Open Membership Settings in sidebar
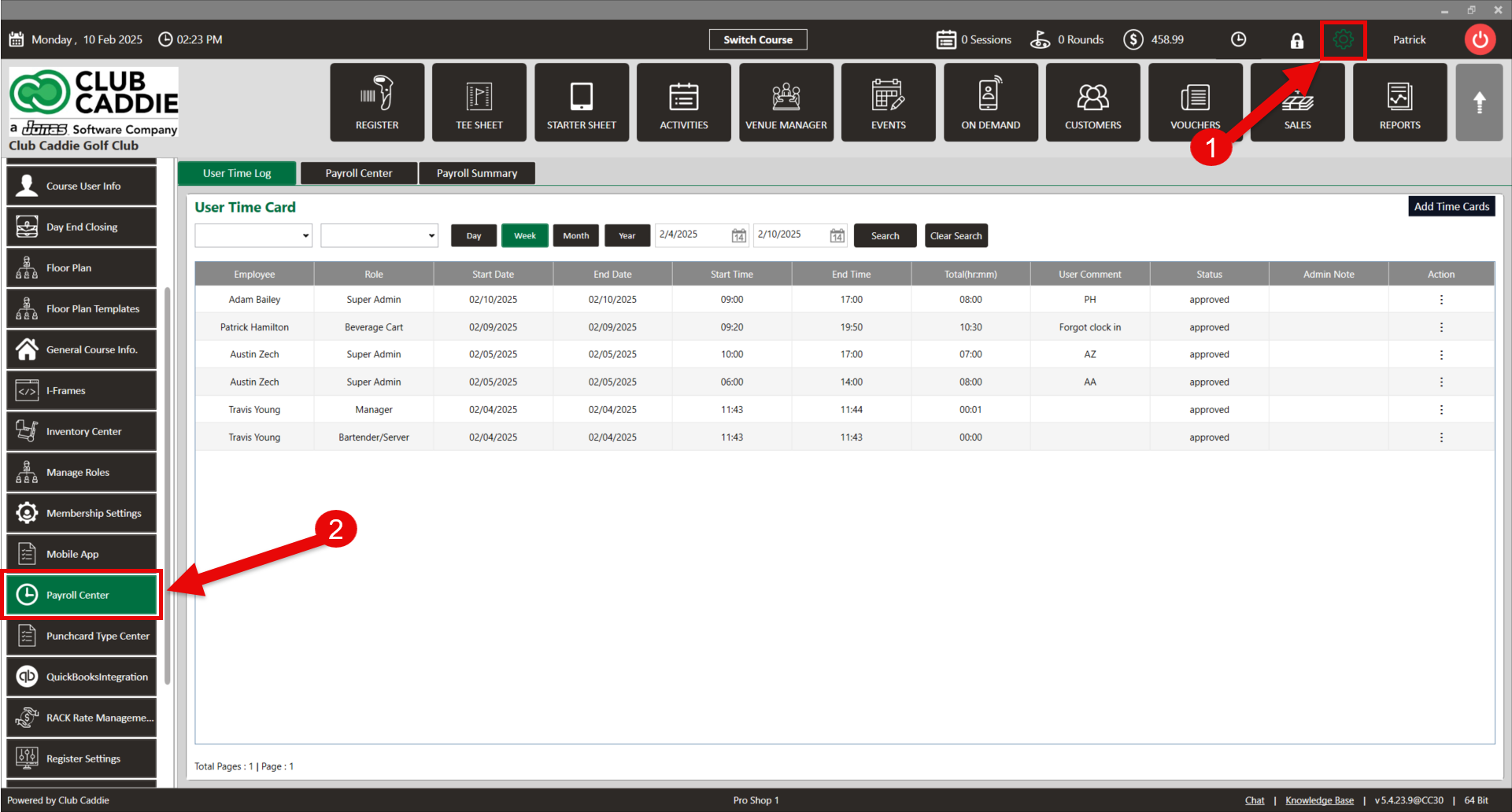 click(x=82, y=513)
